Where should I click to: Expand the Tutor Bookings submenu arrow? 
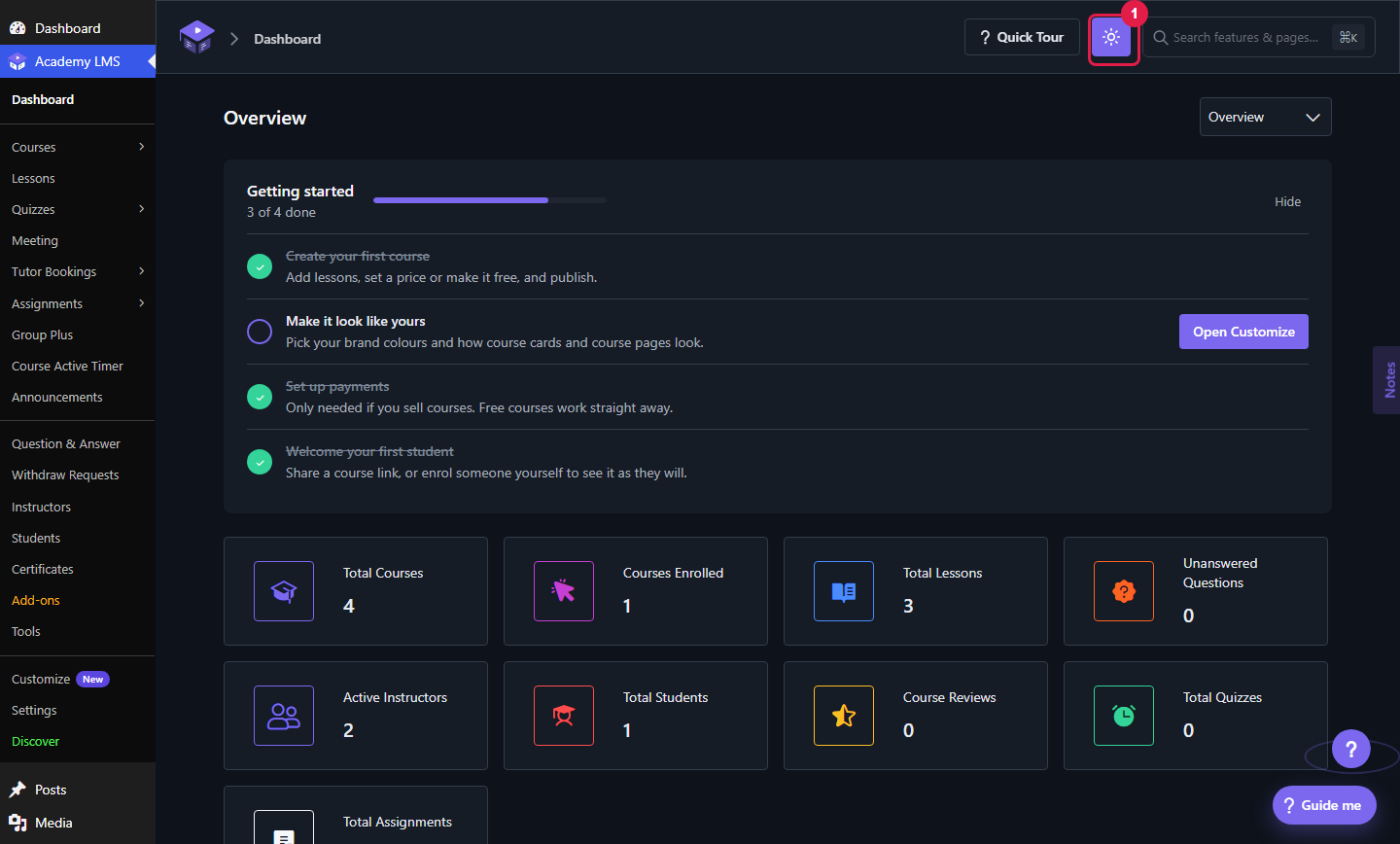tap(142, 271)
